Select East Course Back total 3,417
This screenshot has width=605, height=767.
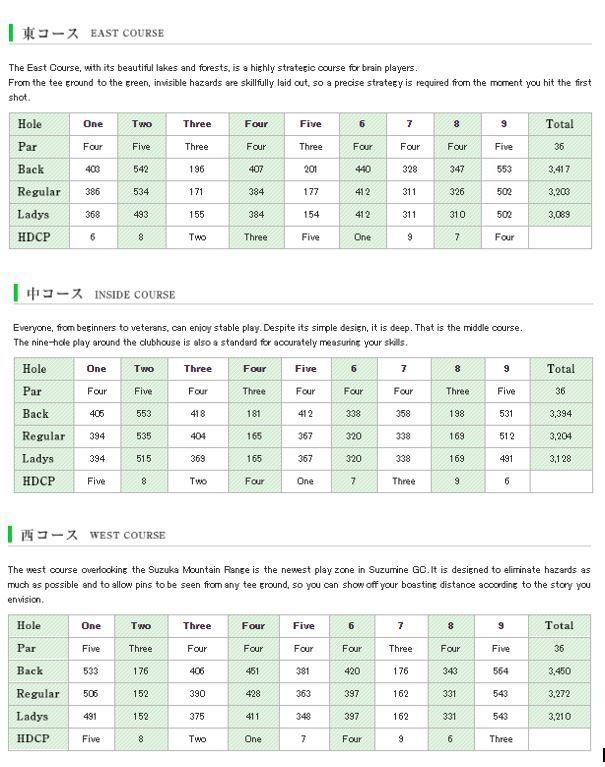pos(559,170)
